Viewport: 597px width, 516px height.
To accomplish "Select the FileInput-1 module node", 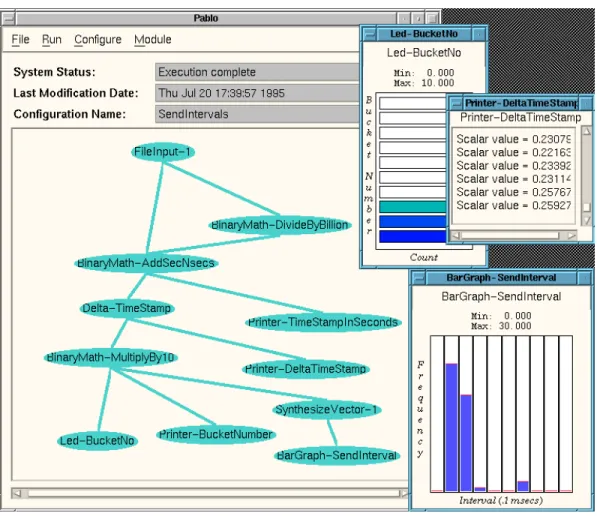I will pos(163,152).
